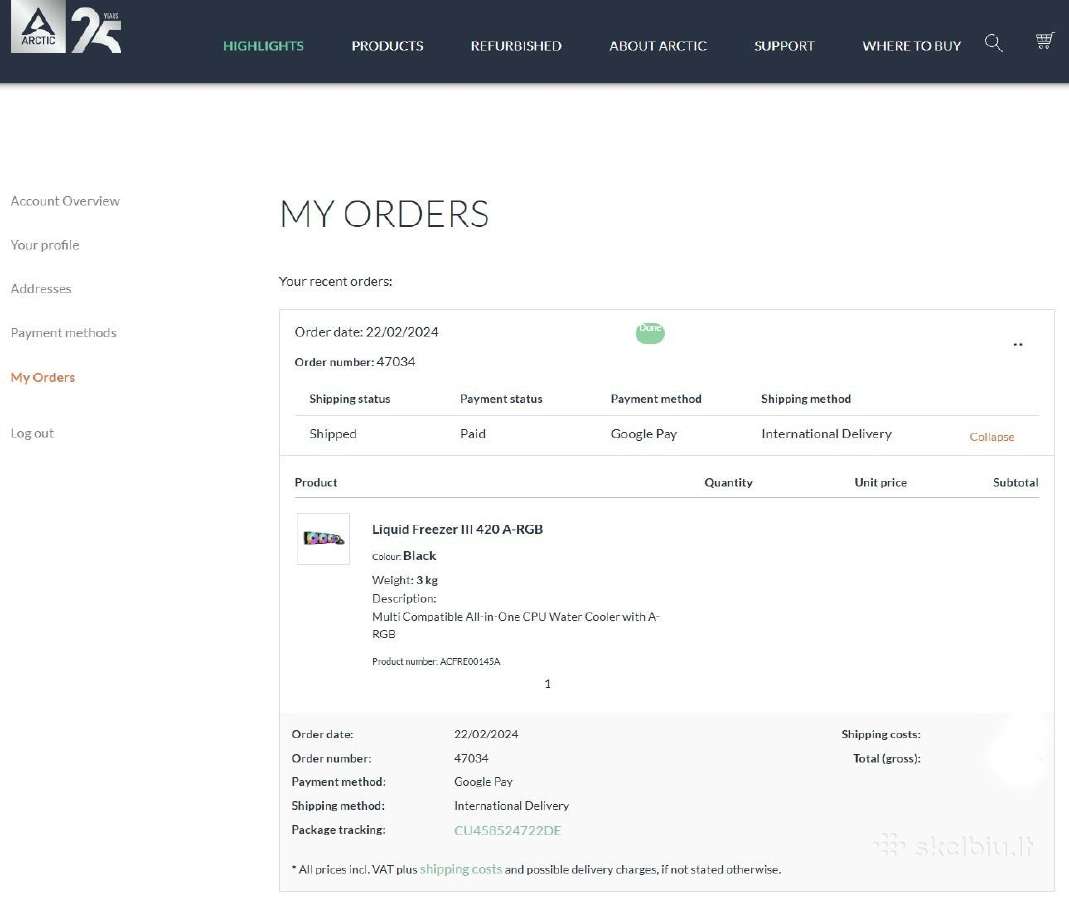Open the Liquid Freezer III product thumbnail
This screenshot has height=900, width=1069.
coord(323,539)
